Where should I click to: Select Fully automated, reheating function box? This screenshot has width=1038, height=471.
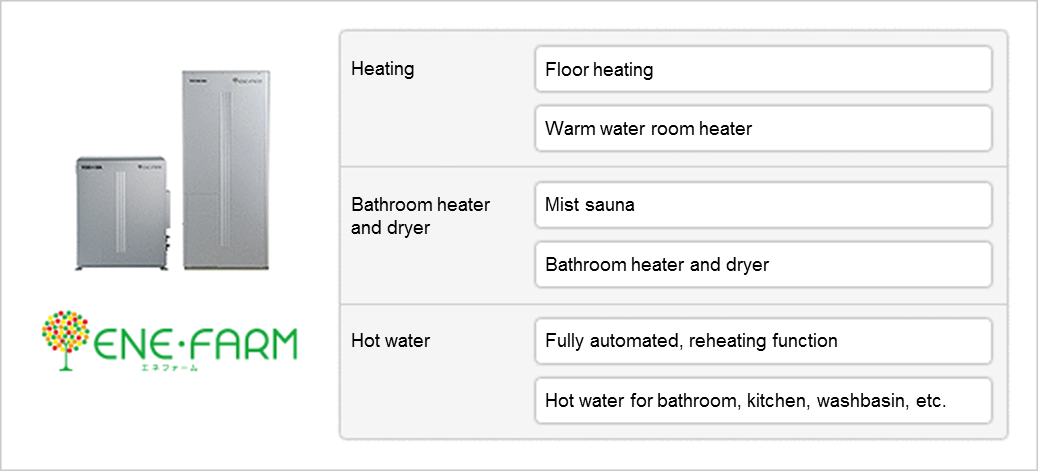point(763,340)
